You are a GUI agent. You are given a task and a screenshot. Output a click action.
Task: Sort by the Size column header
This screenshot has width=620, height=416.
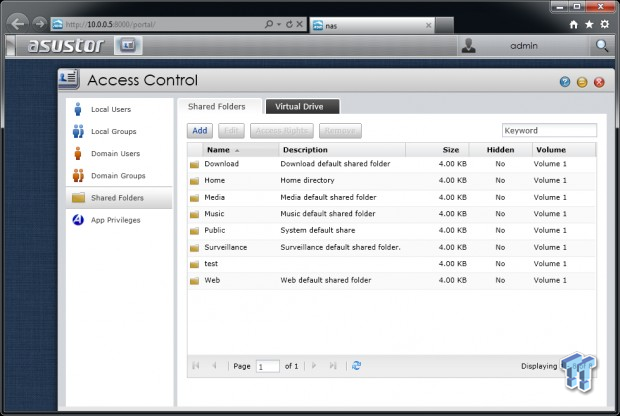pyautogui.click(x=437, y=150)
